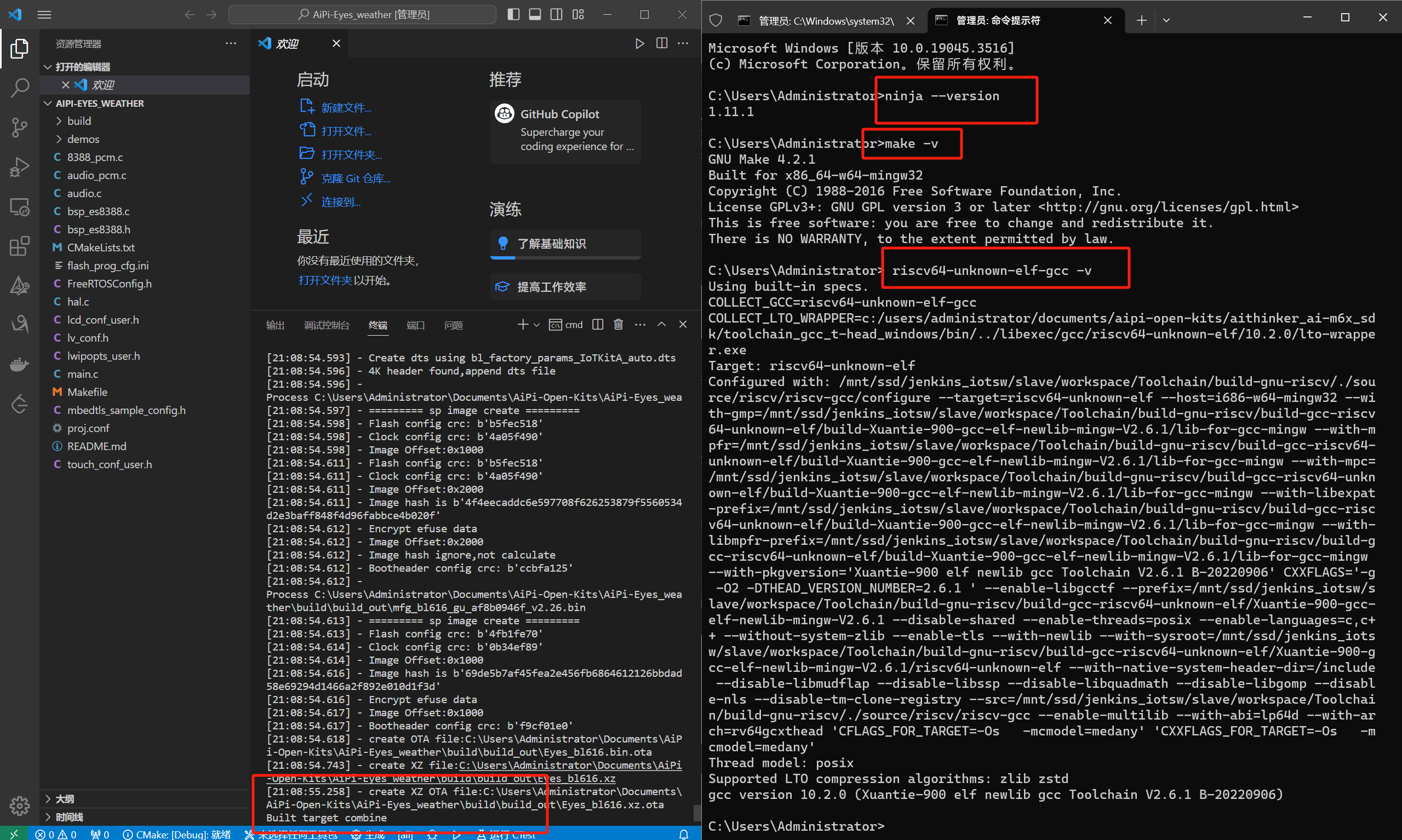Screen dimensions: 1402x840
Task: Switch to the 端口 panel tab
Action: pos(416,325)
